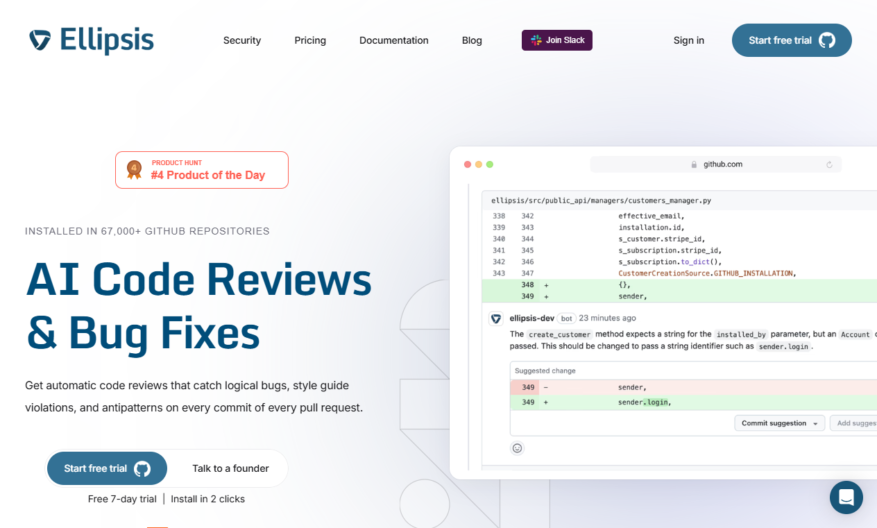The width and height of the screenshot is (877, 528).
Task: Click the header Start free trial button
Action: coord(791,40)
